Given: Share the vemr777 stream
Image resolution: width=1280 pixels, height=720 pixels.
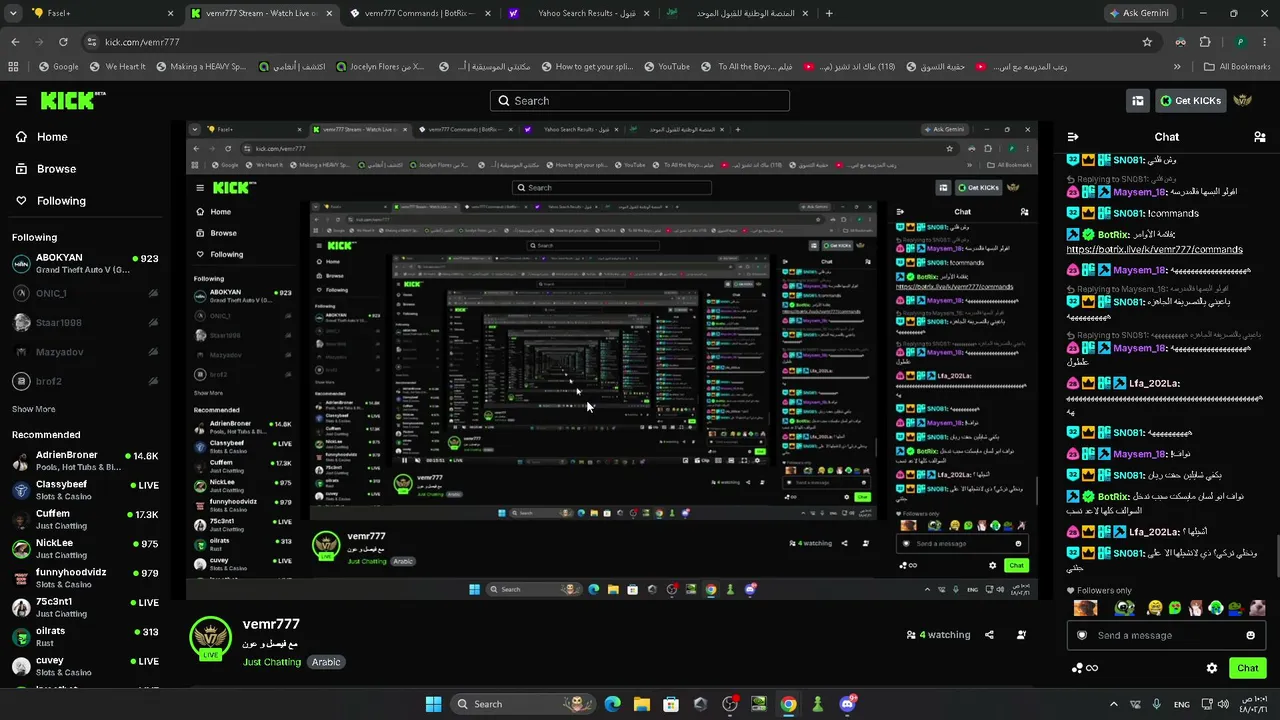Looking at the screenshot, I should (x=989, y=635).
